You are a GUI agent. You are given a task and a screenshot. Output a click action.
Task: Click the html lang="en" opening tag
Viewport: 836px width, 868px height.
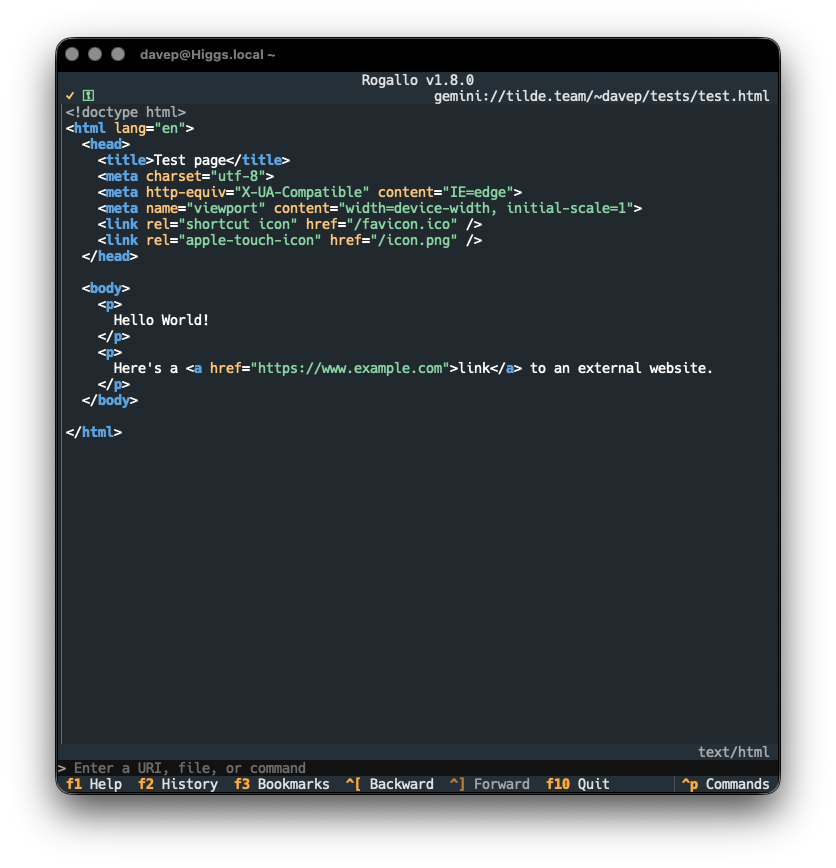tap(130, 128)
